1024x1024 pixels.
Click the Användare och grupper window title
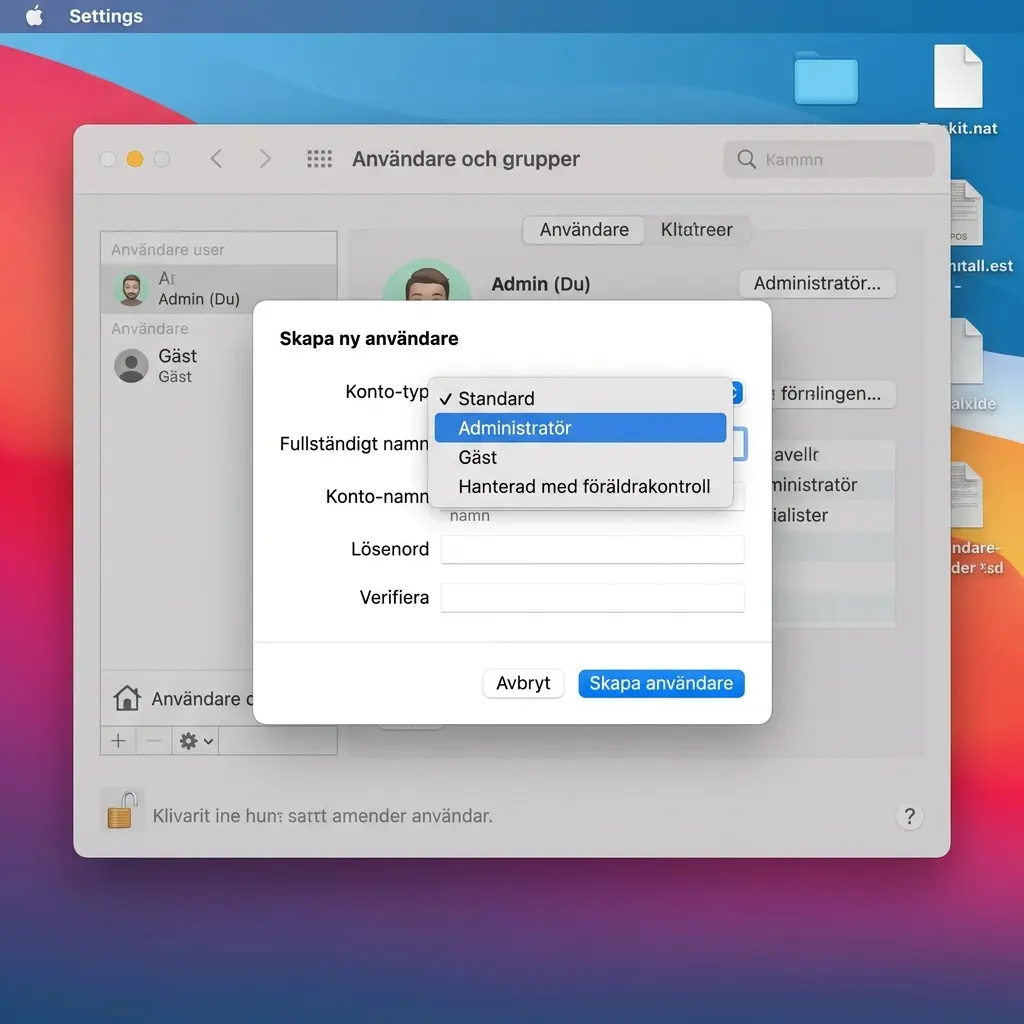(466, 159)
